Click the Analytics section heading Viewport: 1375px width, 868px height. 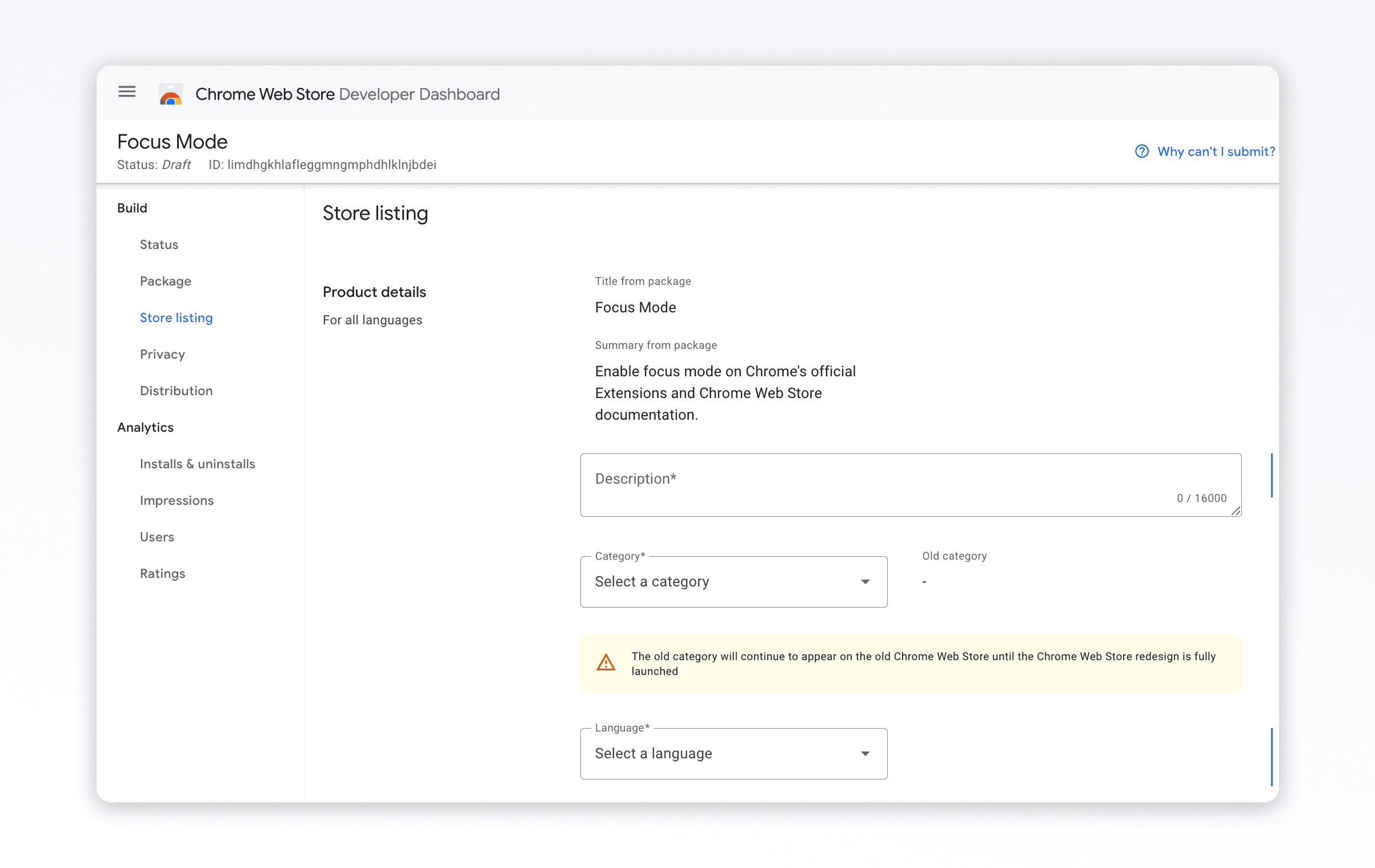pos(145,427)
